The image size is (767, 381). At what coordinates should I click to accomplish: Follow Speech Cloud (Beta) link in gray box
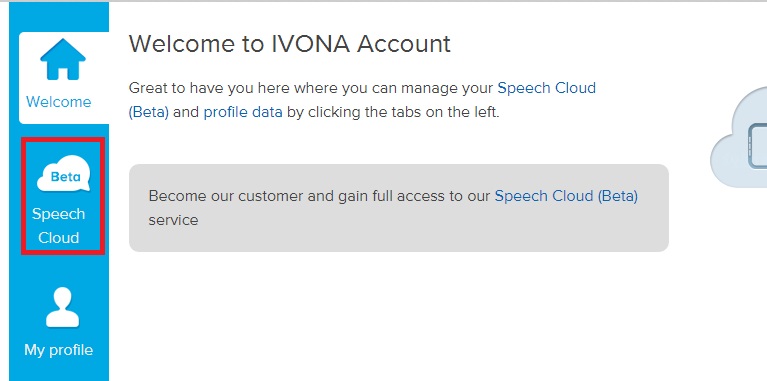[566, 196]
